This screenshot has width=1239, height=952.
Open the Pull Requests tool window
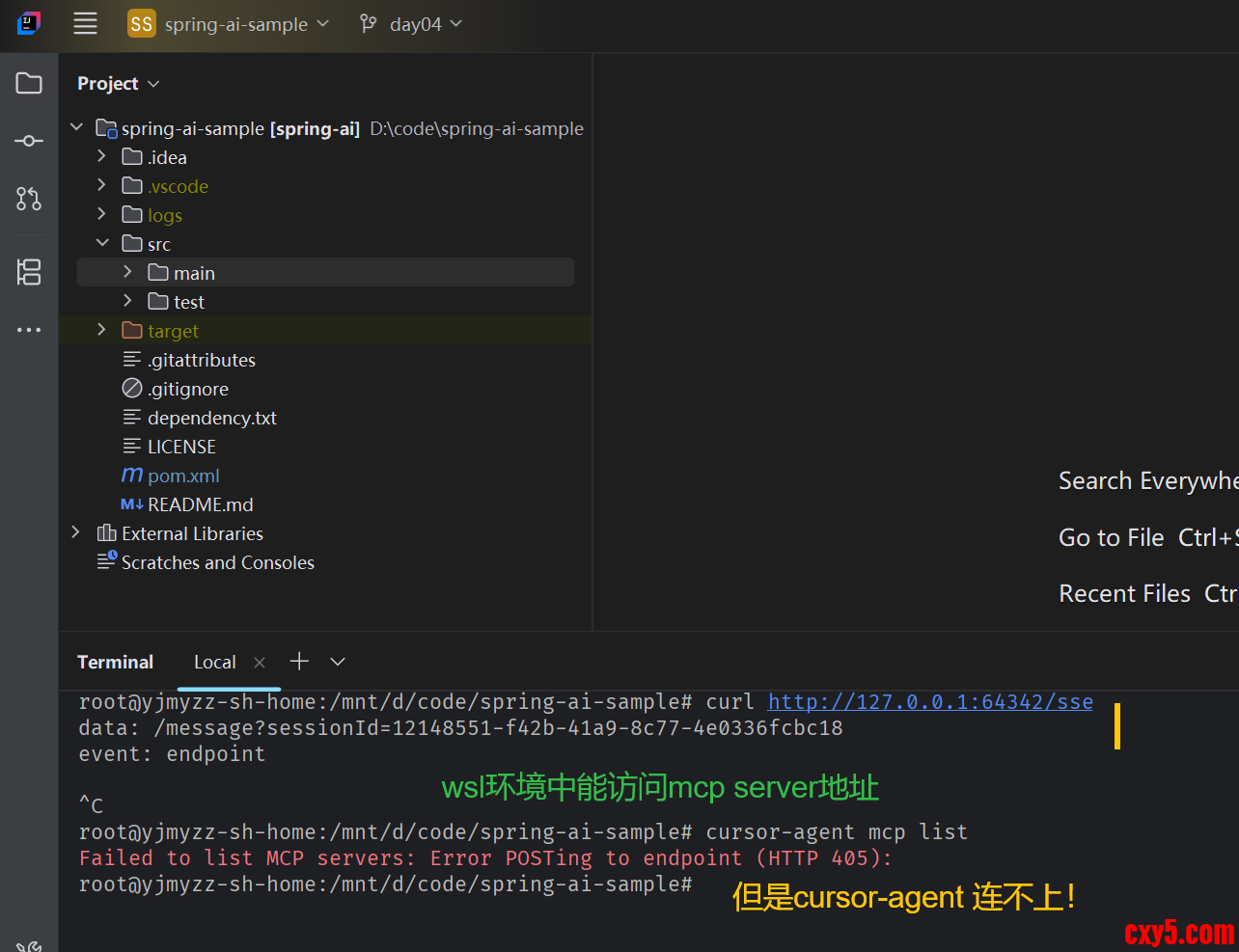click(29, 199)
